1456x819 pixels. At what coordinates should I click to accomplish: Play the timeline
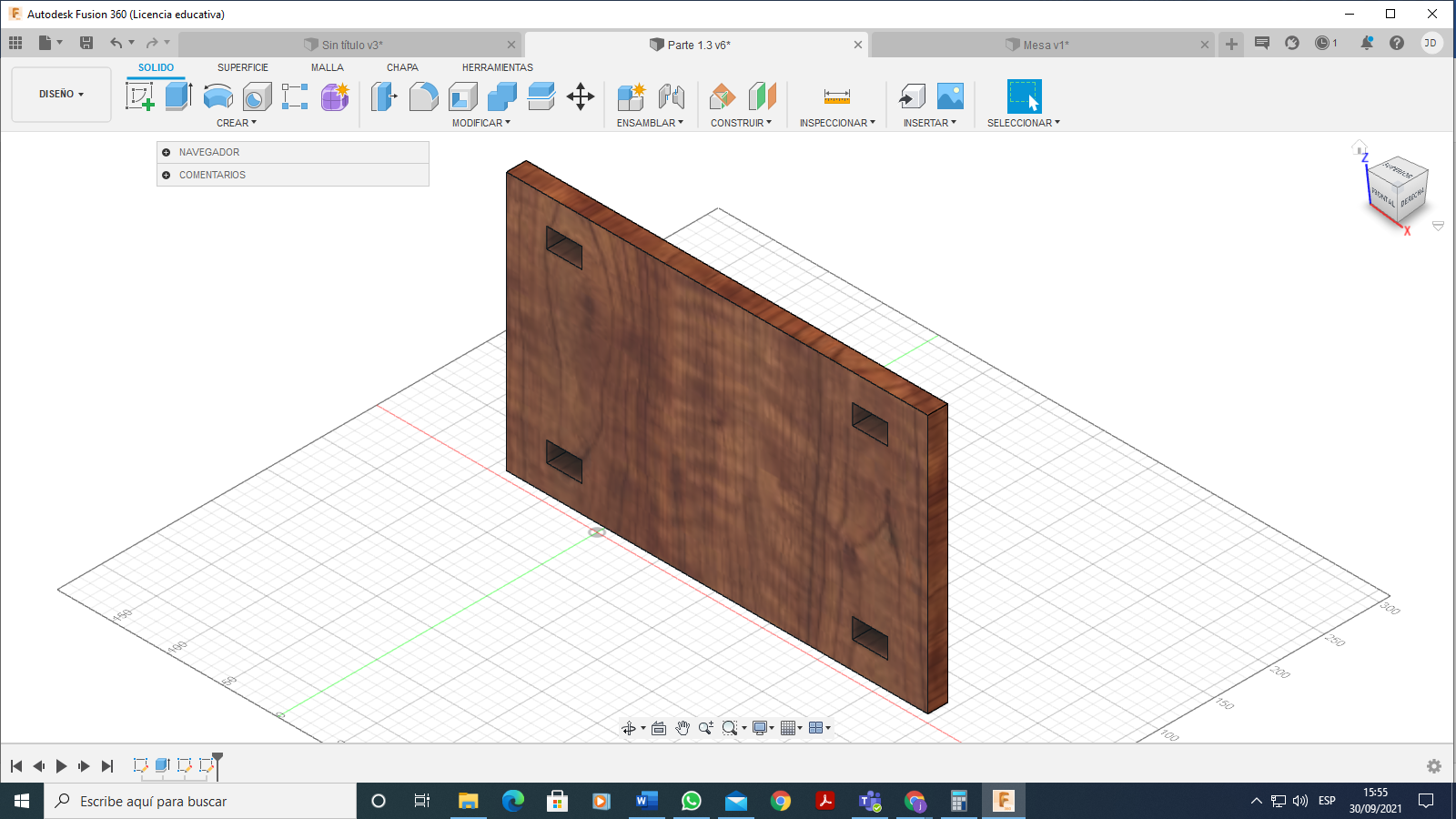coord(61,766)
